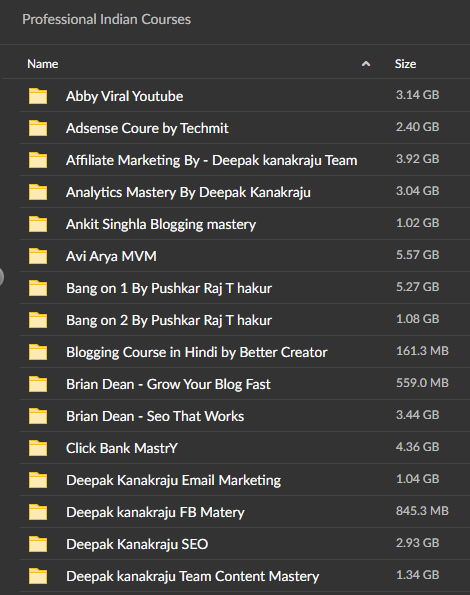Sort files by the Size column header

point(405,64)
